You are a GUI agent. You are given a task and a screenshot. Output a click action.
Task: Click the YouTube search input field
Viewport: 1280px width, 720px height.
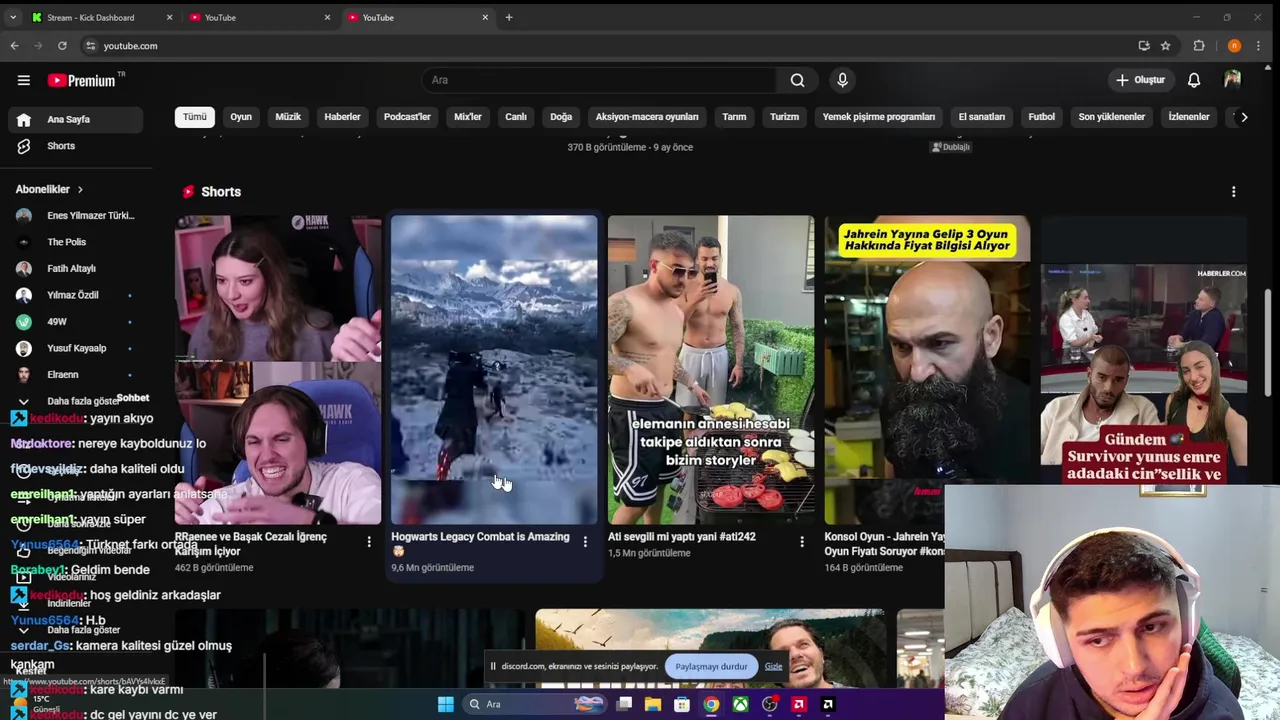click(x=598, y=80)
